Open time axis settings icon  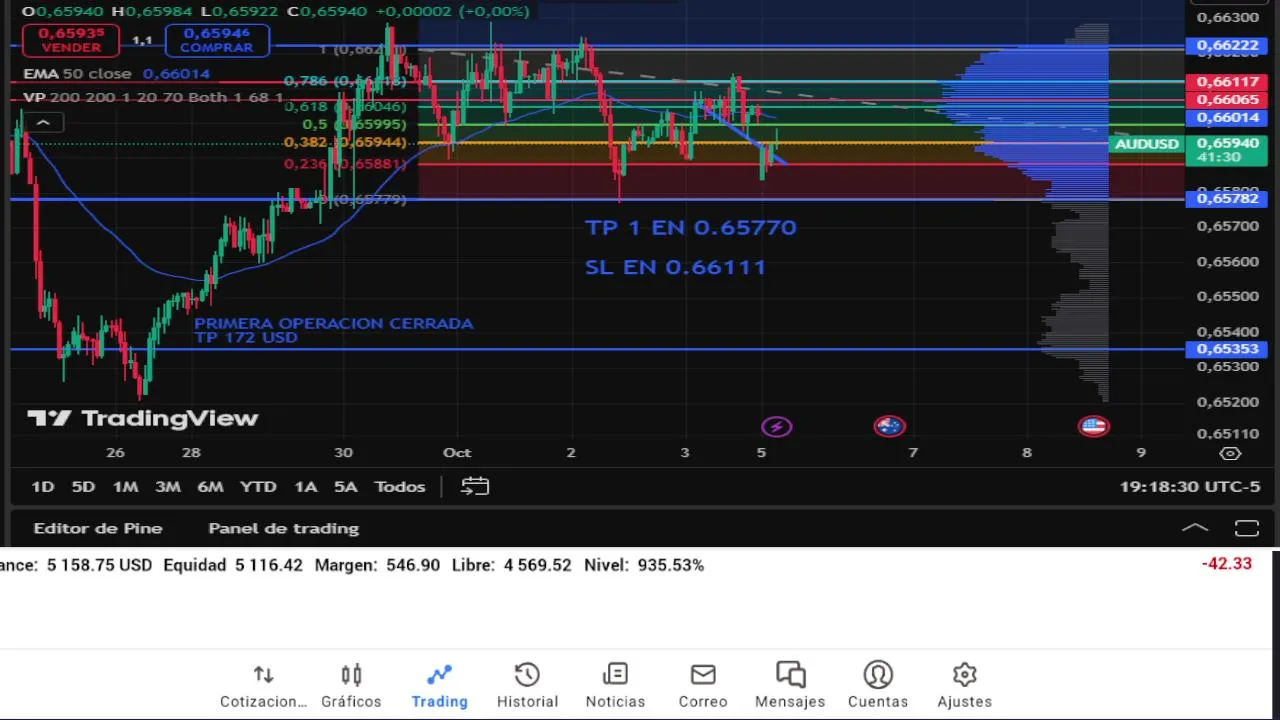click(1231, 453)
